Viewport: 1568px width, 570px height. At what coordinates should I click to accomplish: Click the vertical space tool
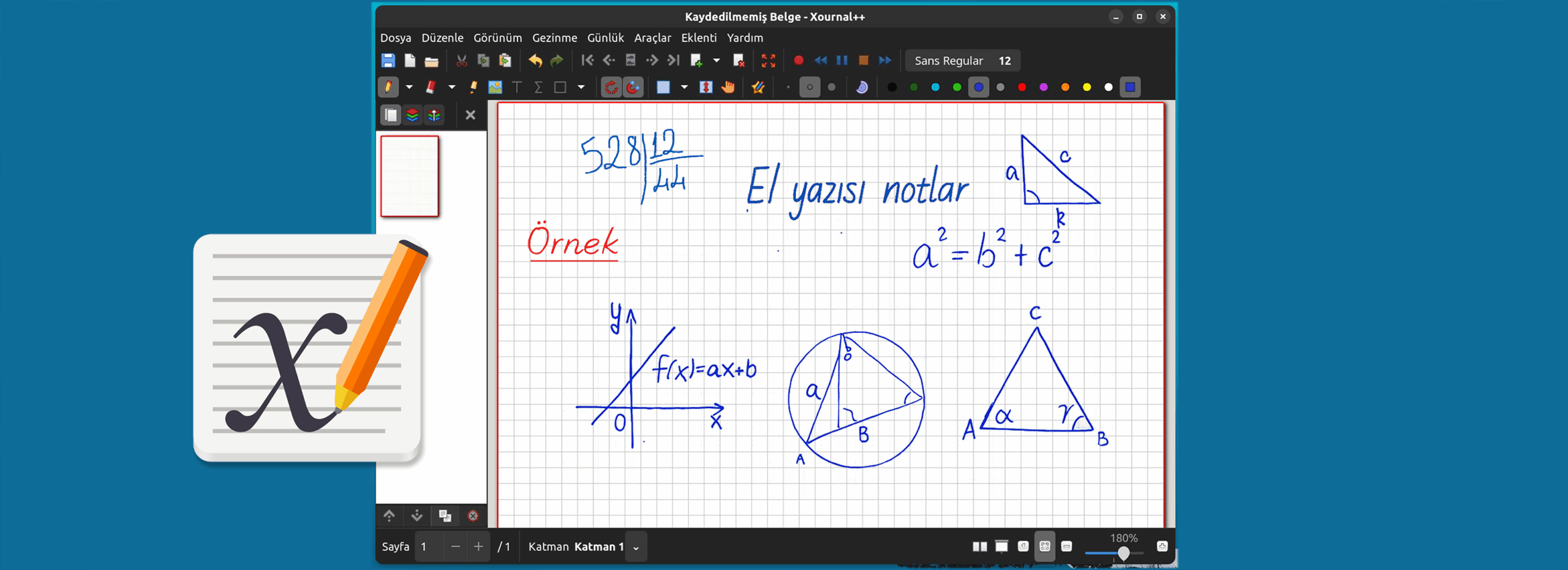(x=706, y=88)
